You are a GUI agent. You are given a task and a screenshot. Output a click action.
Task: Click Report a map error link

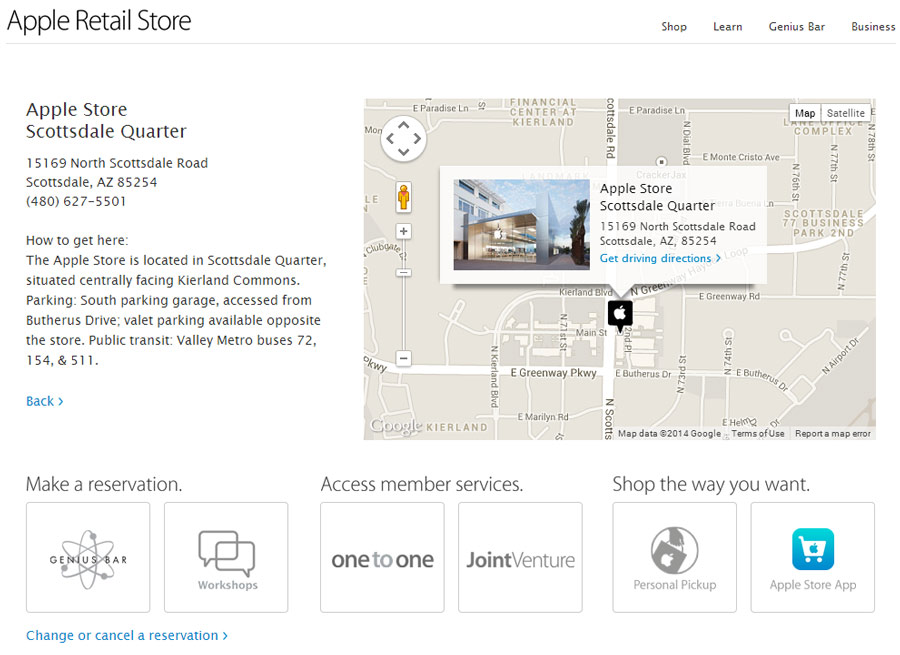[x=833, y=433]
